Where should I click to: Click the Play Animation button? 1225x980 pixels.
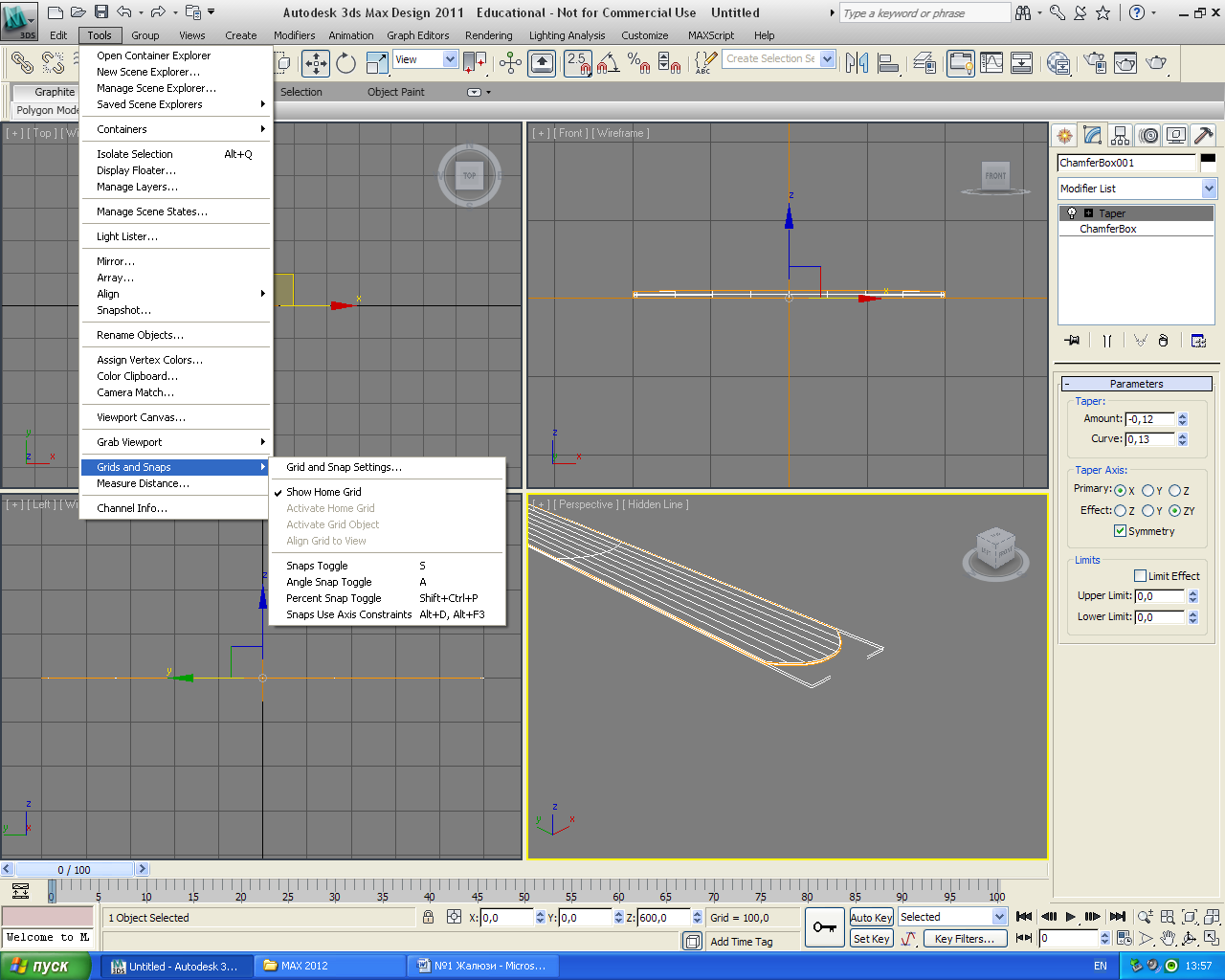[1070, 917]
